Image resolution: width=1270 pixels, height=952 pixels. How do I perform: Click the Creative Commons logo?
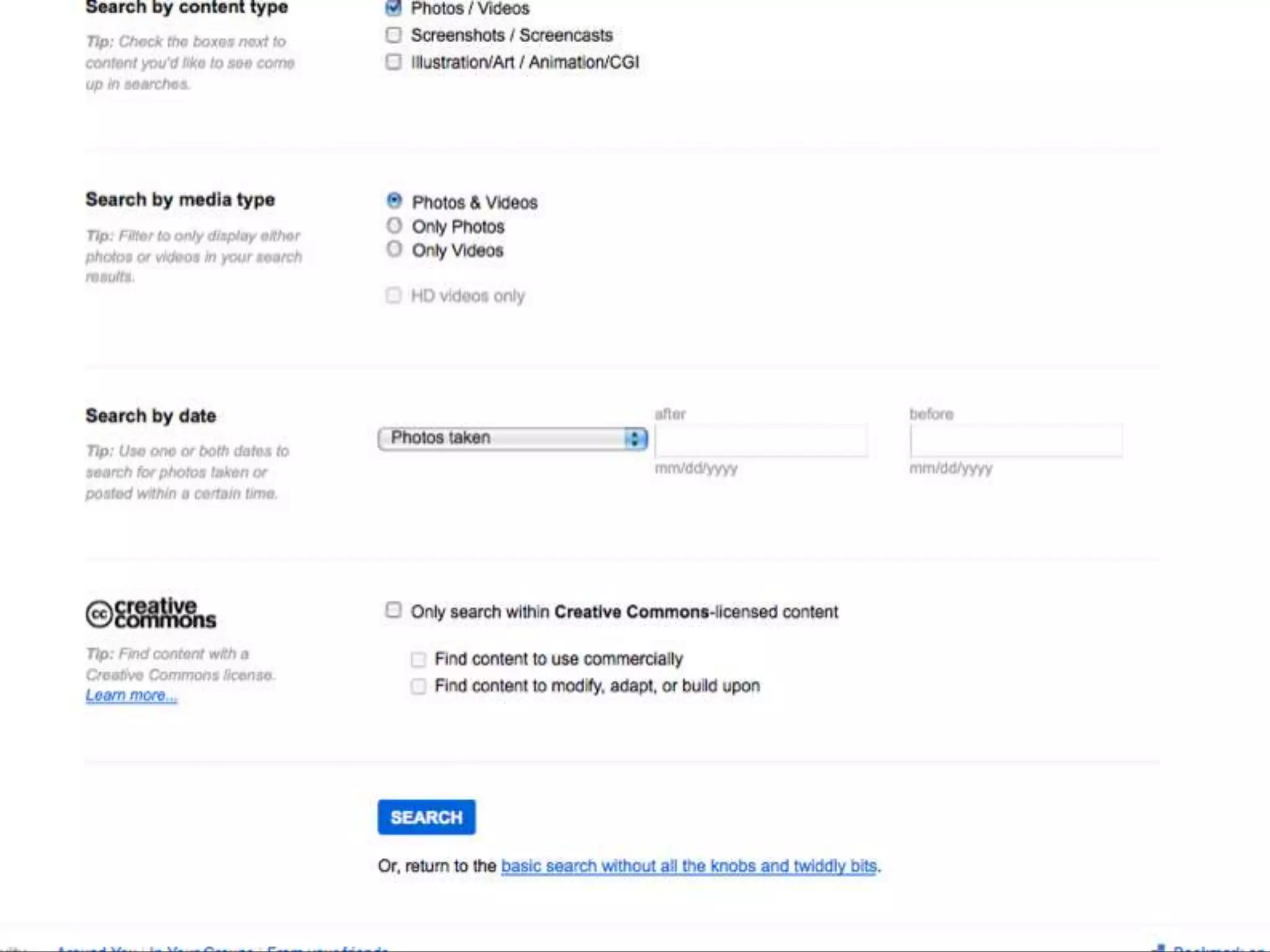click(x=151, y=613)
